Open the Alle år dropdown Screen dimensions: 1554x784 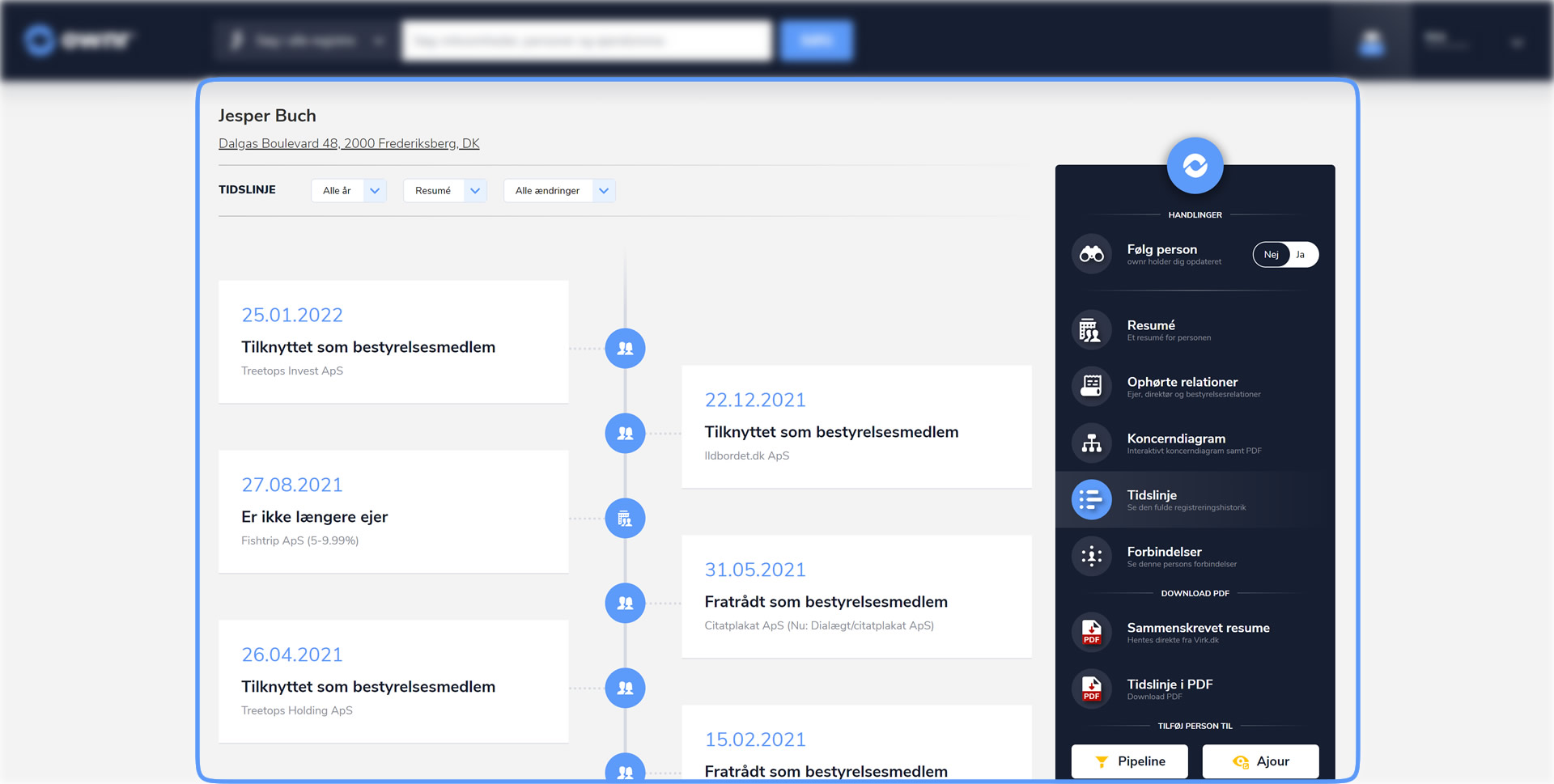[349, 191]
